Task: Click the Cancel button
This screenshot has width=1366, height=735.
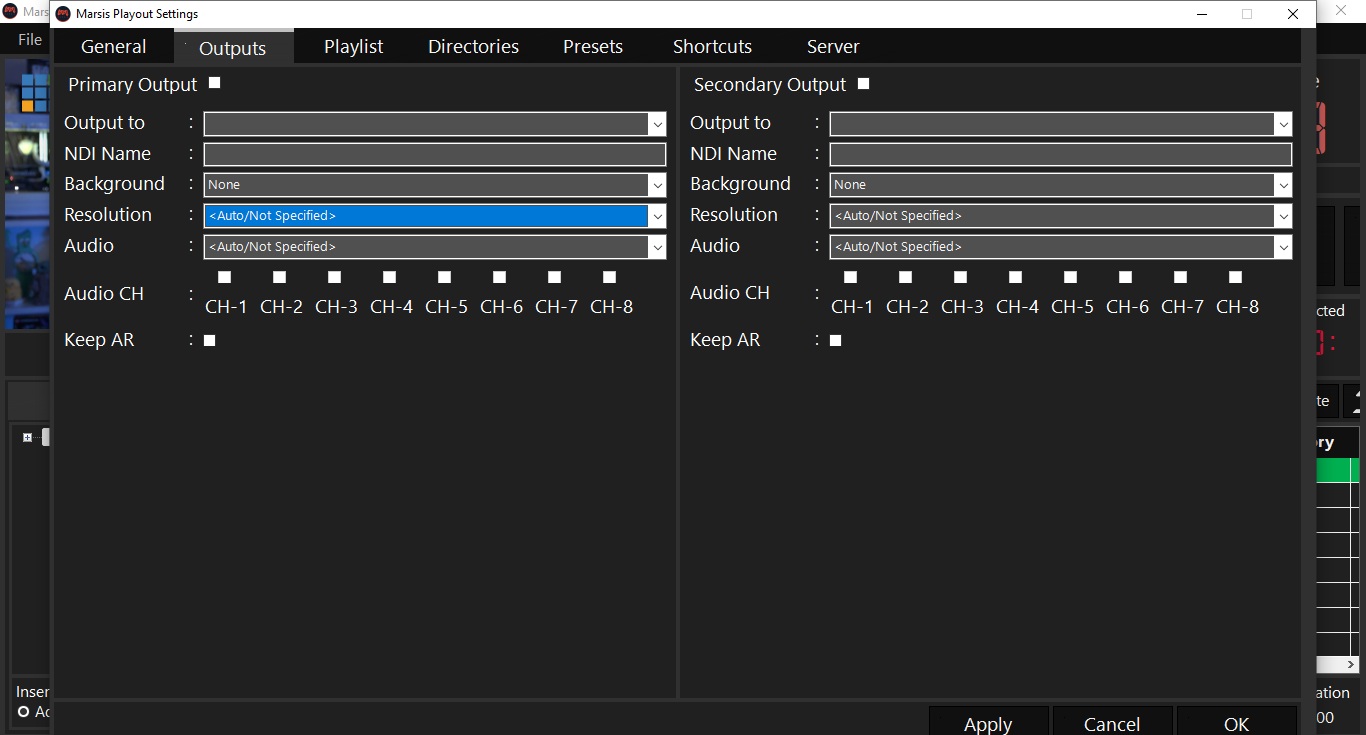Action: pos(1112,722)
